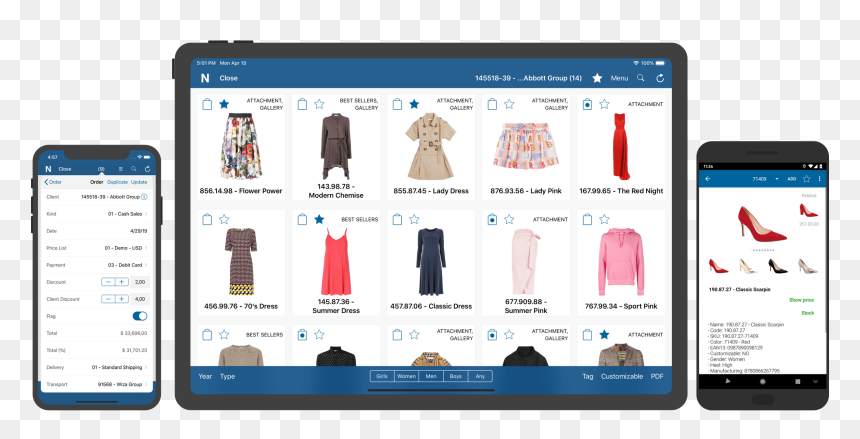Select the Men segment

431,376
